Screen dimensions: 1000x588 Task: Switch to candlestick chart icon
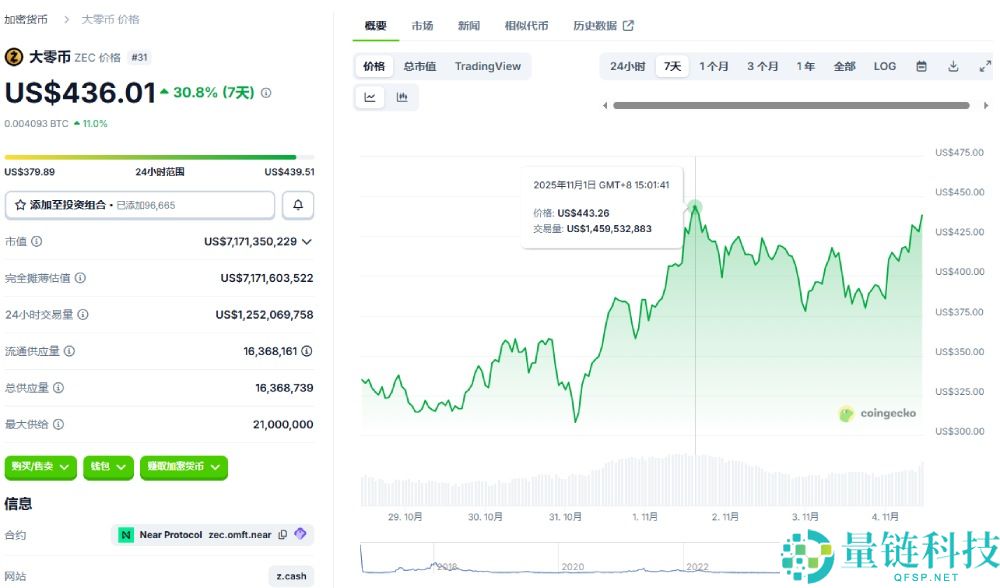[x=402, y=97]
